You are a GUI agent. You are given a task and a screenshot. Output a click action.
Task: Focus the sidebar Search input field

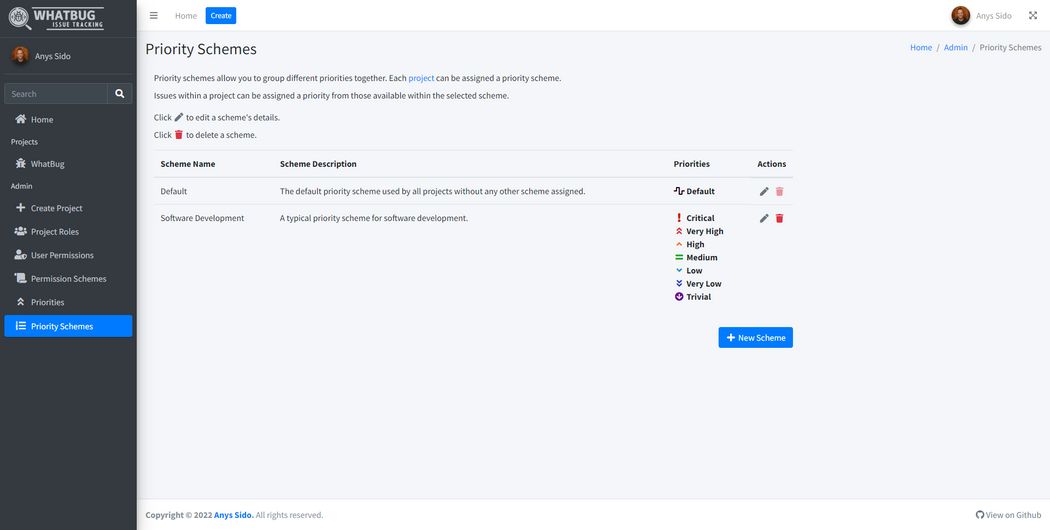[x=56, y=94]
